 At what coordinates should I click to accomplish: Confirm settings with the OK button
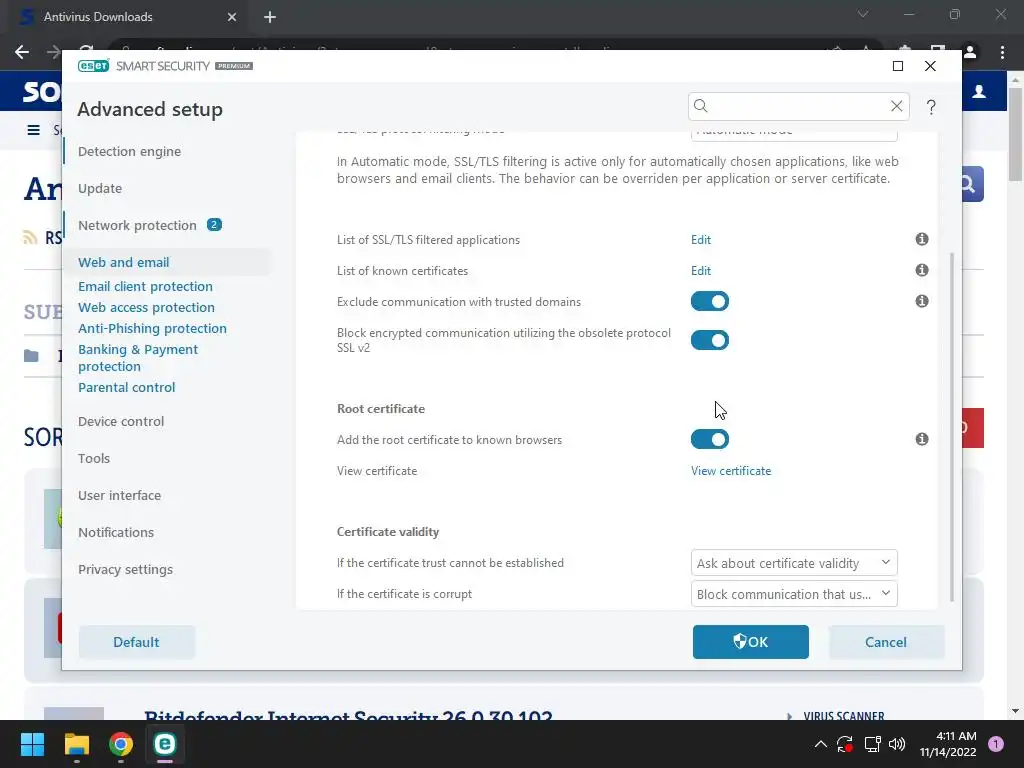[750, 642]
